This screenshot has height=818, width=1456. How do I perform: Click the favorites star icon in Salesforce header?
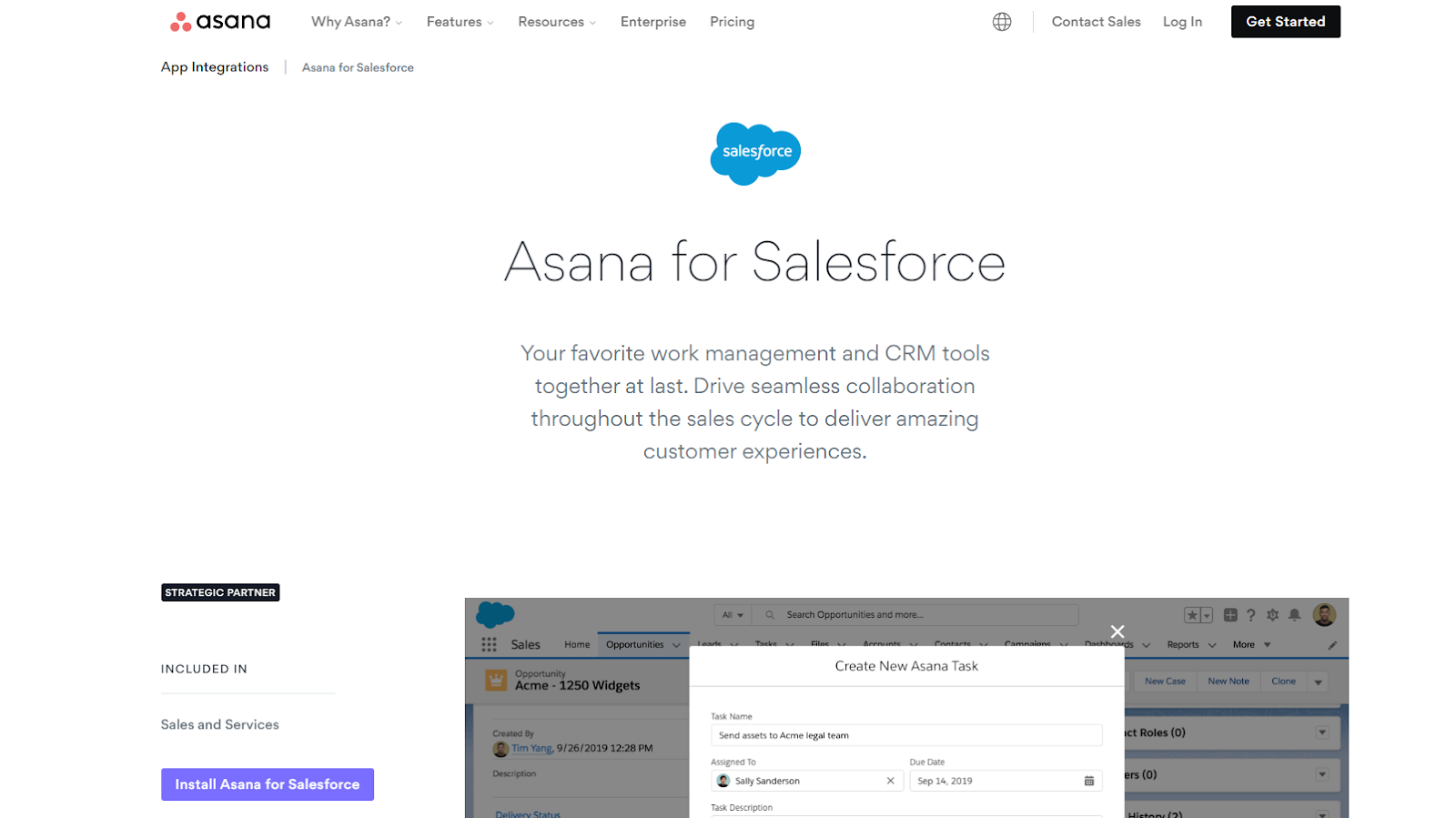(x=1192, y=615)
